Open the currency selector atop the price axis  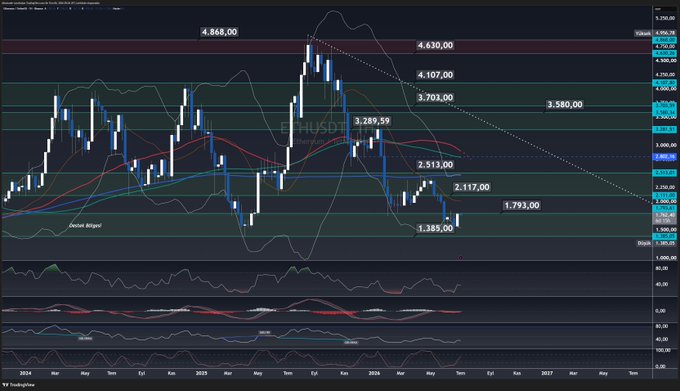click(664, 9)
